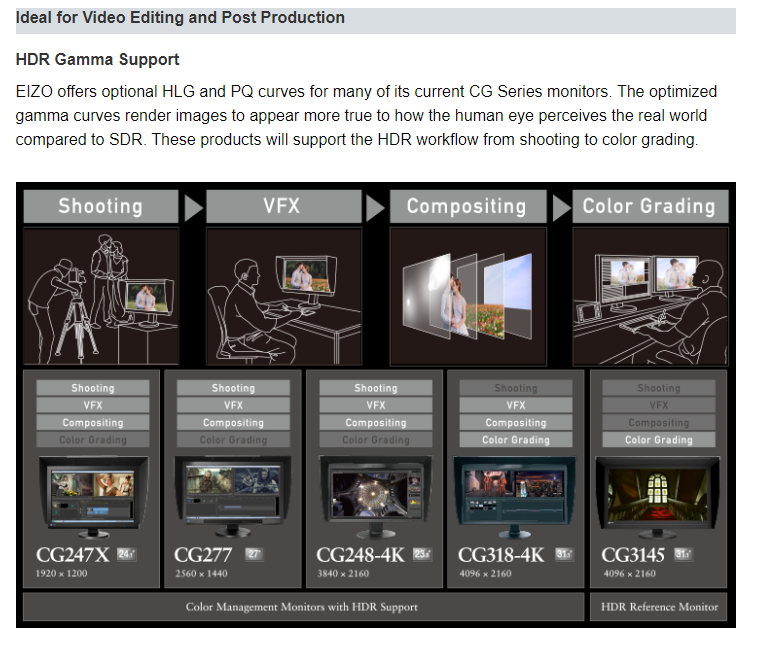Click the size badge beside CG318-4K

pos(564,554)
